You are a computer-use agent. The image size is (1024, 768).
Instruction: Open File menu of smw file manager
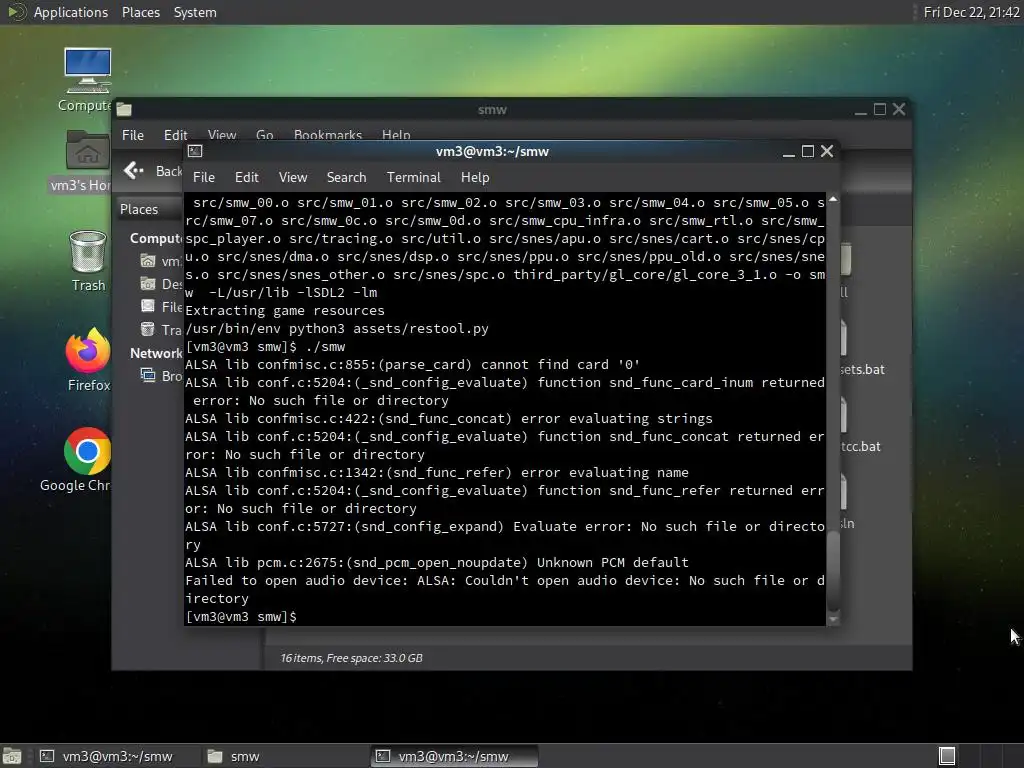point(133,135)
